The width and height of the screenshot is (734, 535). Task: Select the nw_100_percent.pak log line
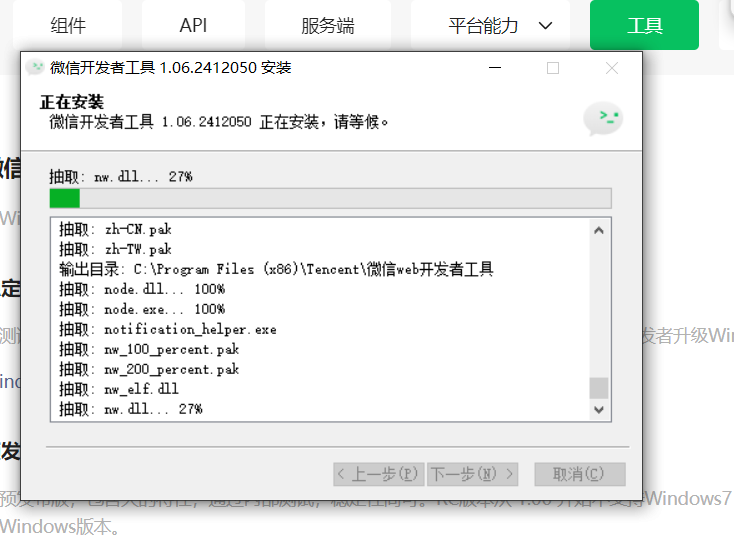tap(149, 350)
